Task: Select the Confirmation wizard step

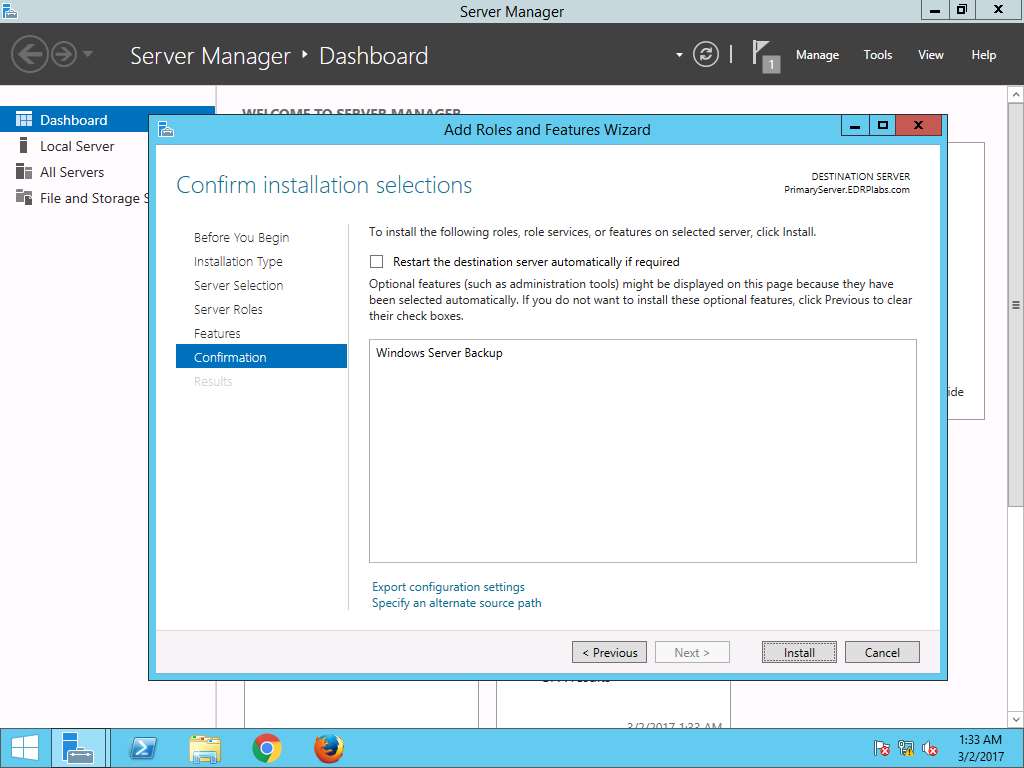Action: point(261,357)
